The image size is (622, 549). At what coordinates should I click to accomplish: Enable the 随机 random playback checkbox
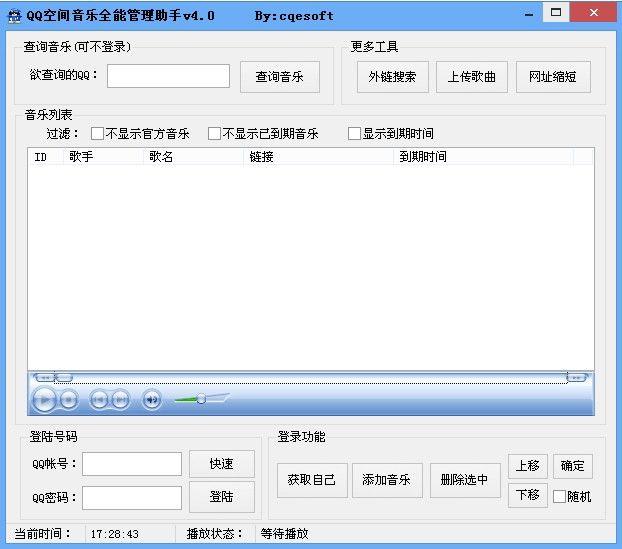coord(559,496)
